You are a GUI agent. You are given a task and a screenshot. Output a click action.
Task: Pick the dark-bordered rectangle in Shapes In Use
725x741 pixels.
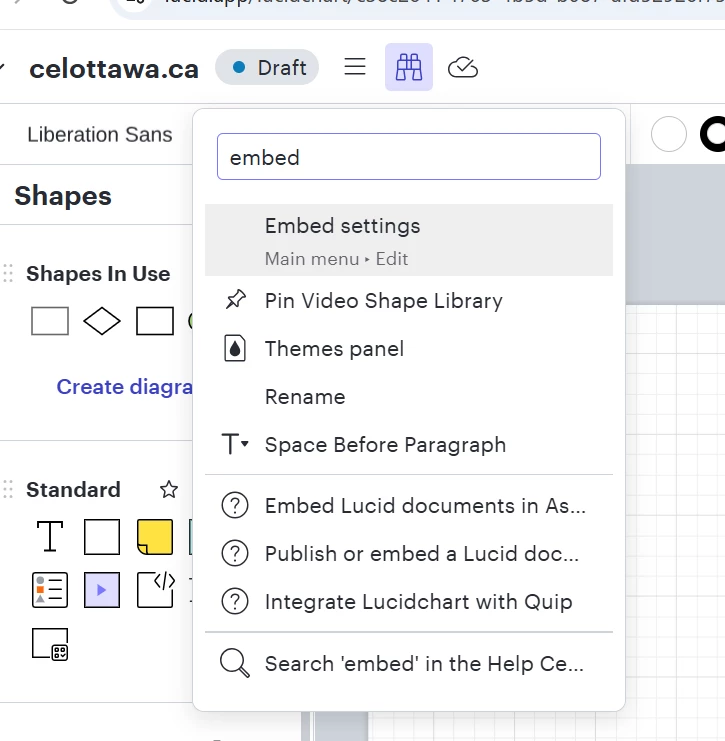click(155, 321)
